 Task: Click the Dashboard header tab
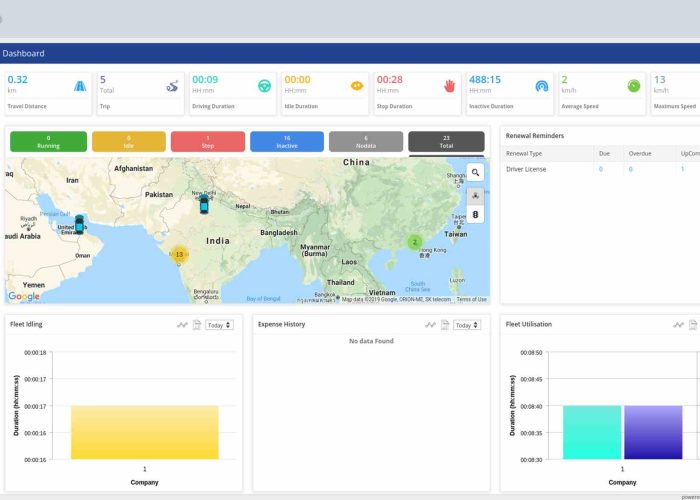(x=24, y=54)
